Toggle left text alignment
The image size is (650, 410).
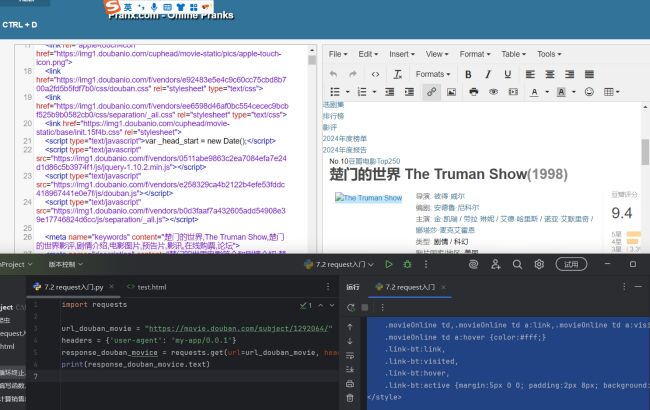530,74
